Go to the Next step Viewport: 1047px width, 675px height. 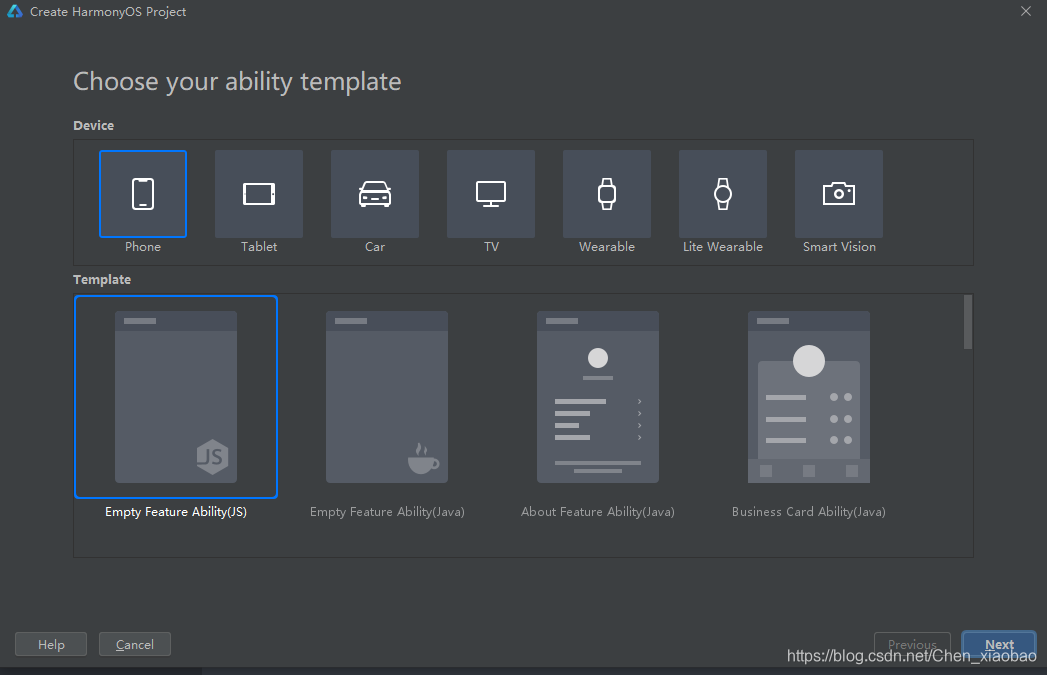(999, 644)
